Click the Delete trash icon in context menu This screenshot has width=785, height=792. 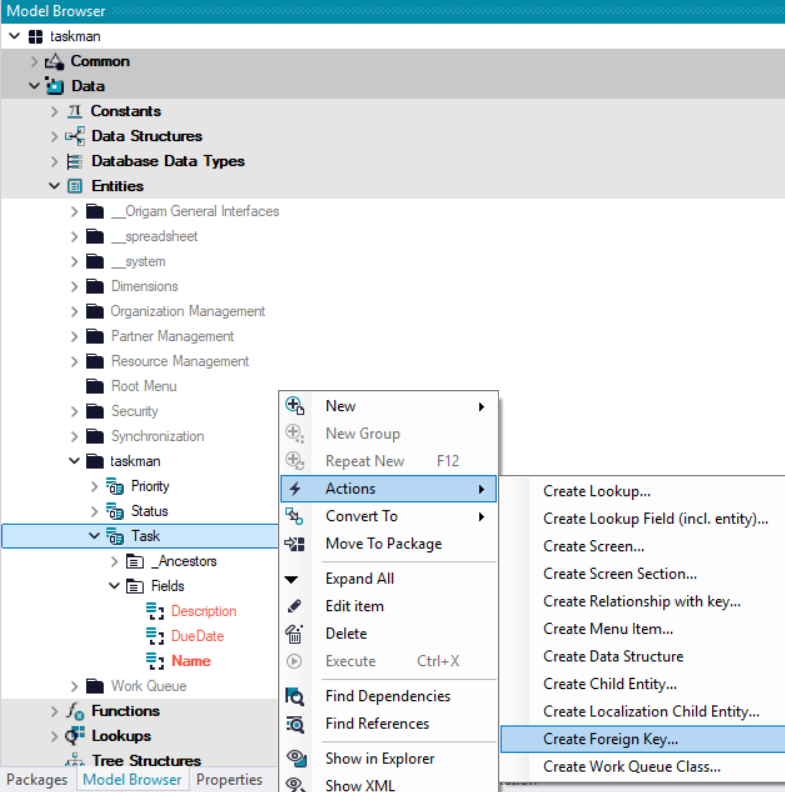294,633
